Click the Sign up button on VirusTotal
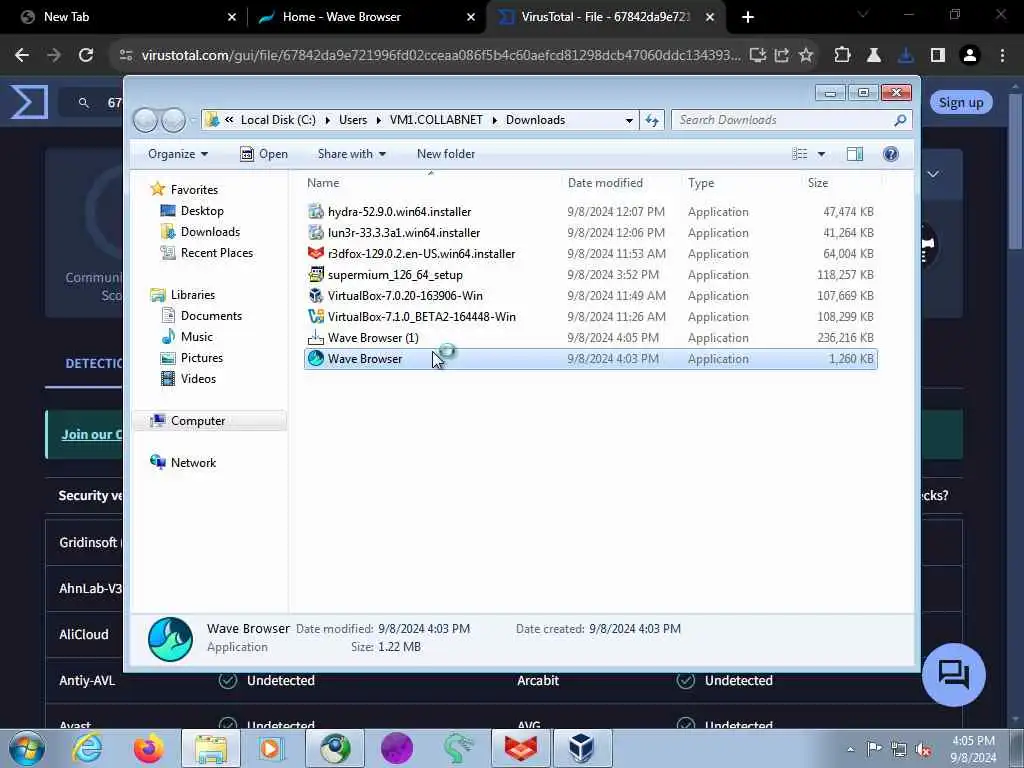The image size is (1024, 768). 961,103
